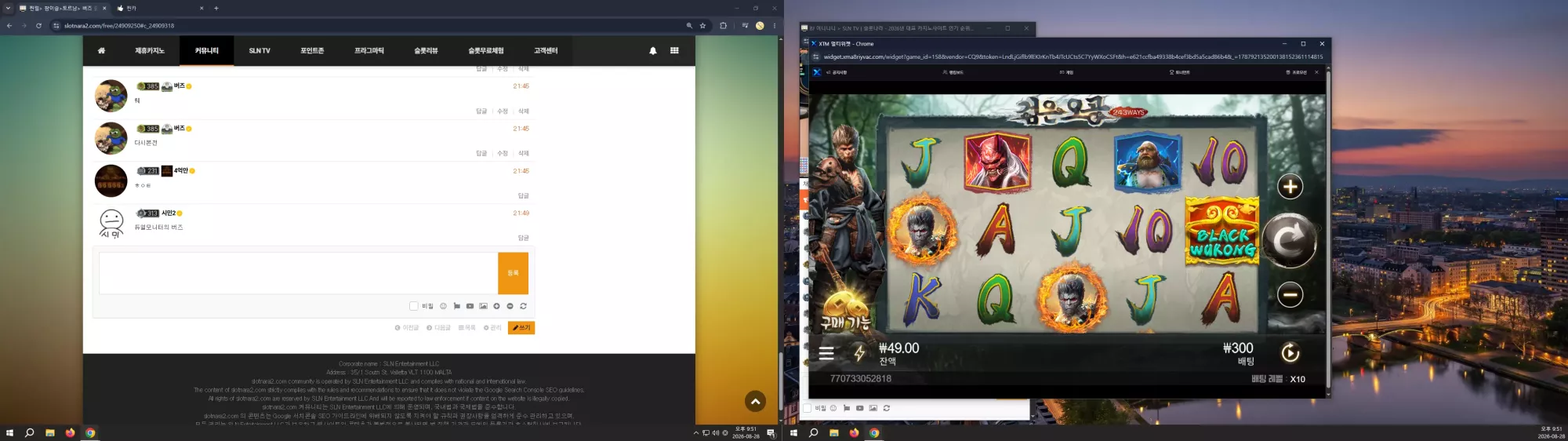This screenshot has height=441, width=1568.
Task: Increase the bet with the plus button
Action: [x=1290, y=187]
